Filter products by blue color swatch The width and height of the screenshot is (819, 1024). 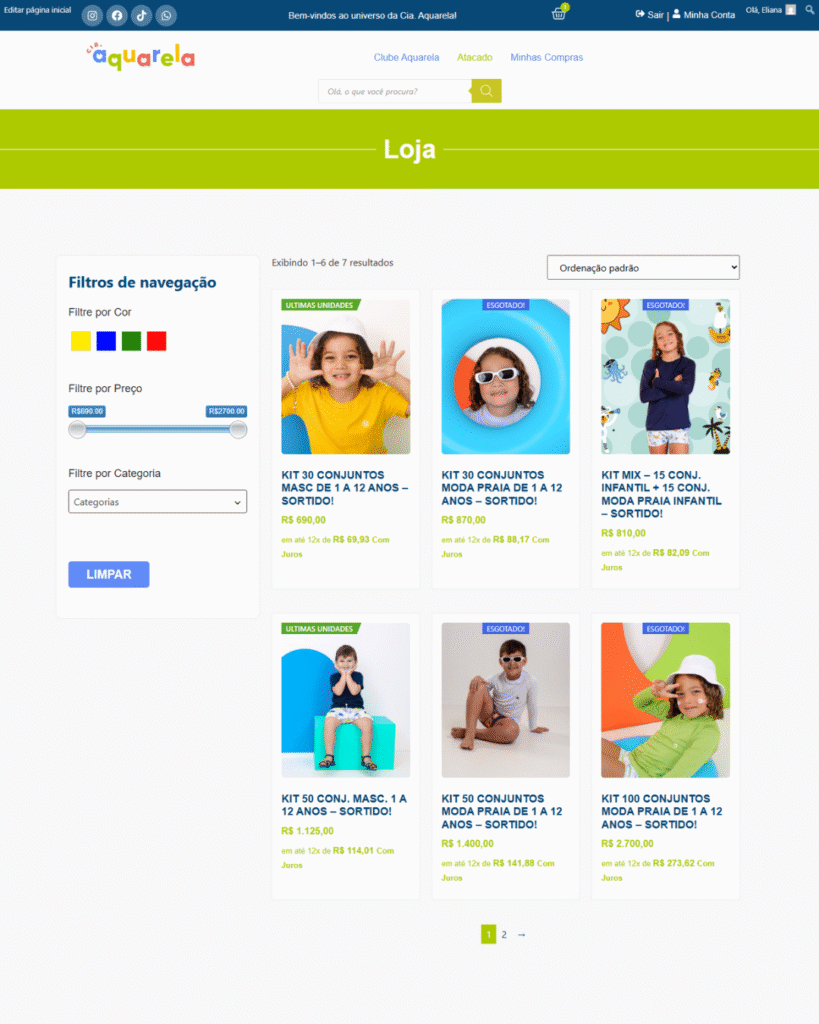click(x=106, y=341)
